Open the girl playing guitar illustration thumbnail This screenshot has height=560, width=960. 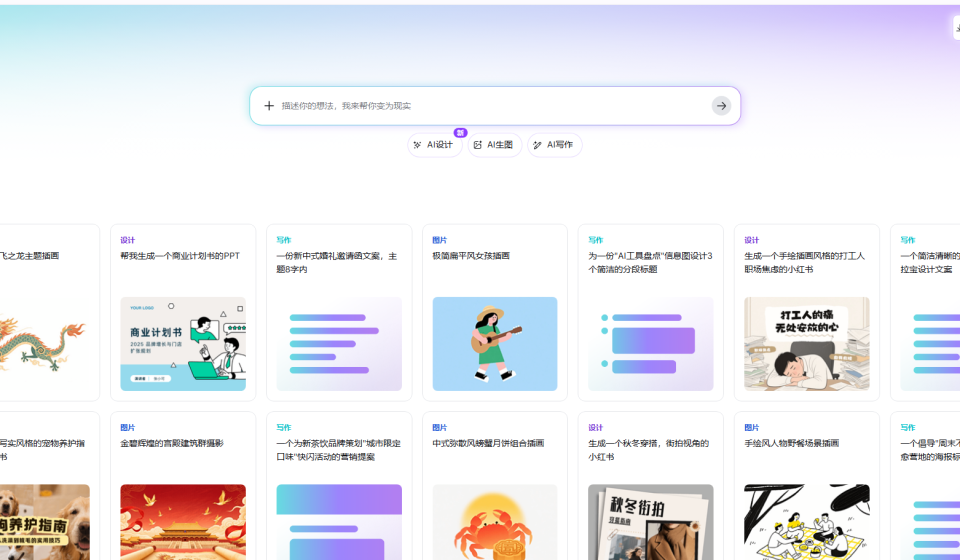pyautogui.click(x=495, y=344)
